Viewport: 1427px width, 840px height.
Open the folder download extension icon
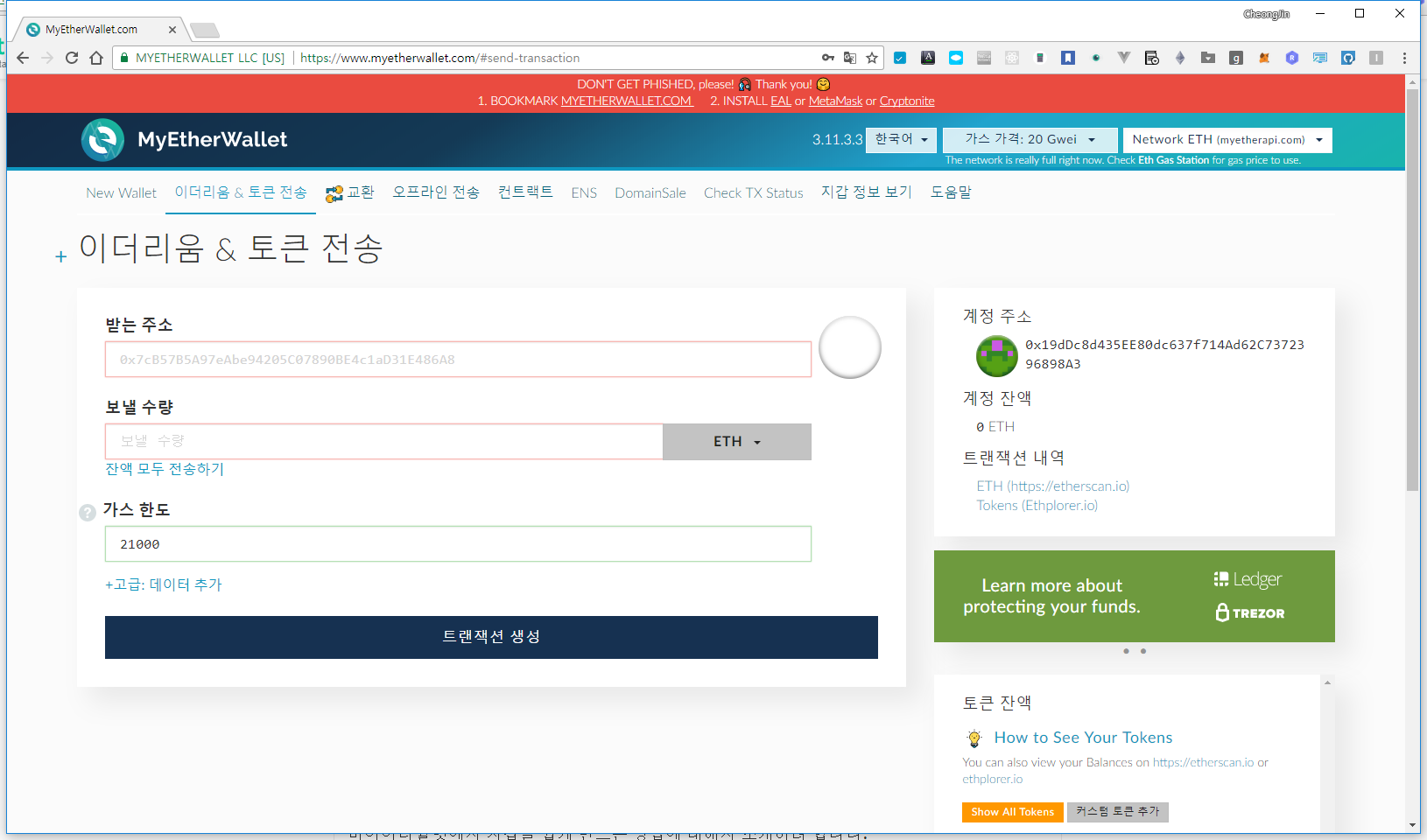(x=1208, y=58)
